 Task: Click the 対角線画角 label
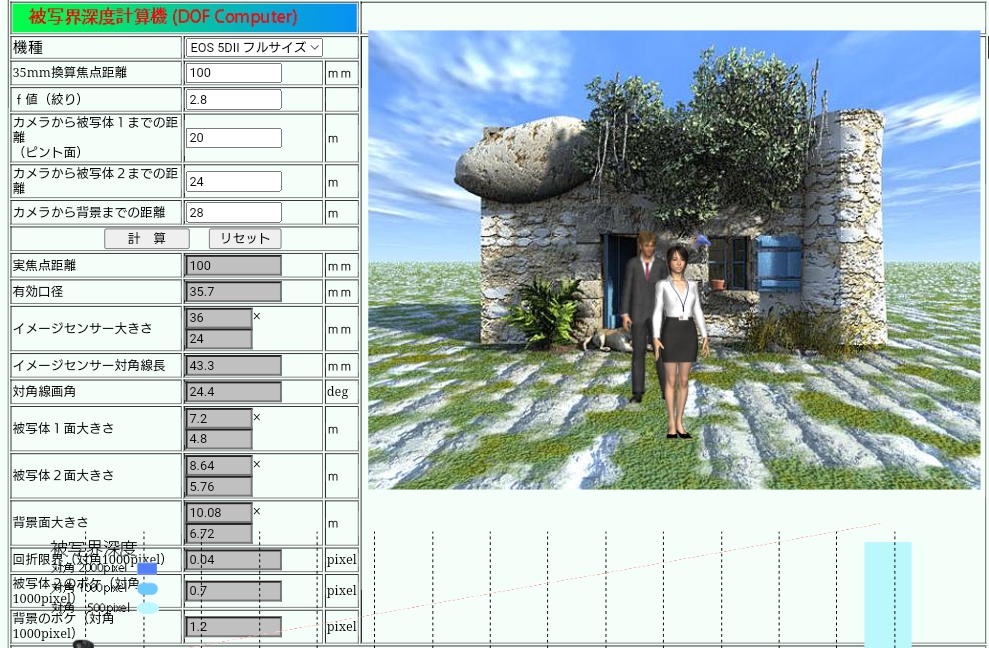tap(44, 391)
